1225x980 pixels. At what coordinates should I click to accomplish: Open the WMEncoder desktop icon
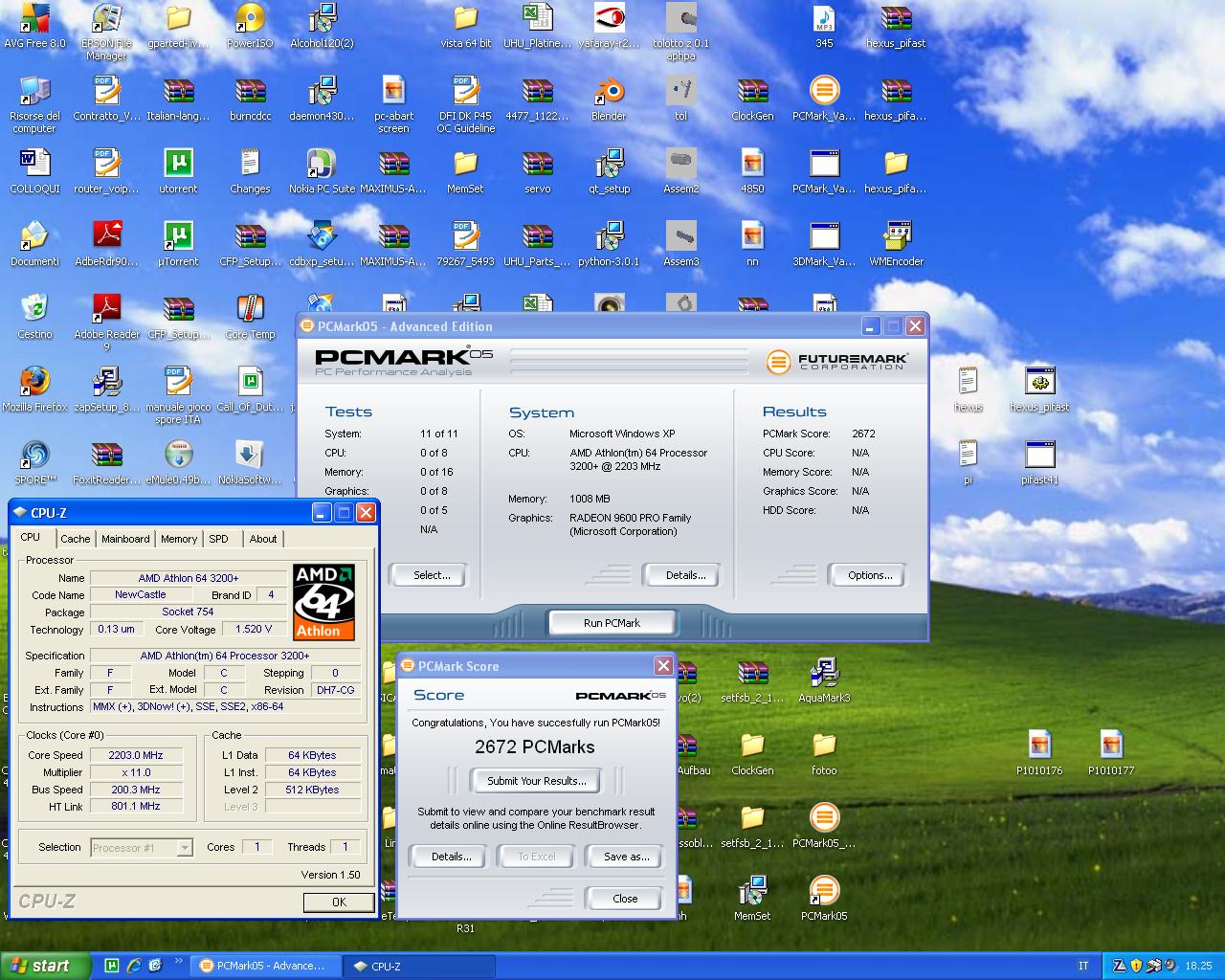[x=896, y=244]
